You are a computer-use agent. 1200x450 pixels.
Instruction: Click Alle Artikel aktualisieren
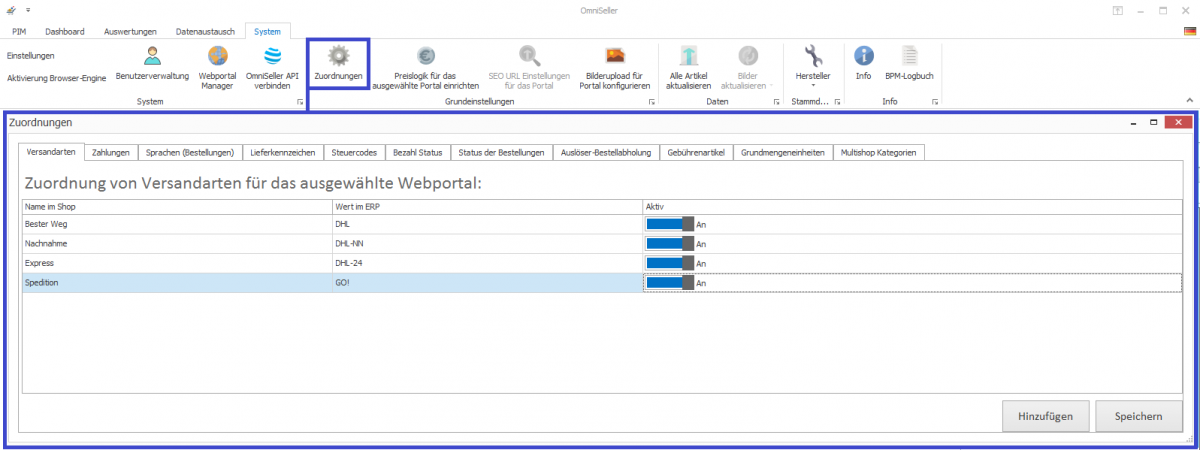688,58
